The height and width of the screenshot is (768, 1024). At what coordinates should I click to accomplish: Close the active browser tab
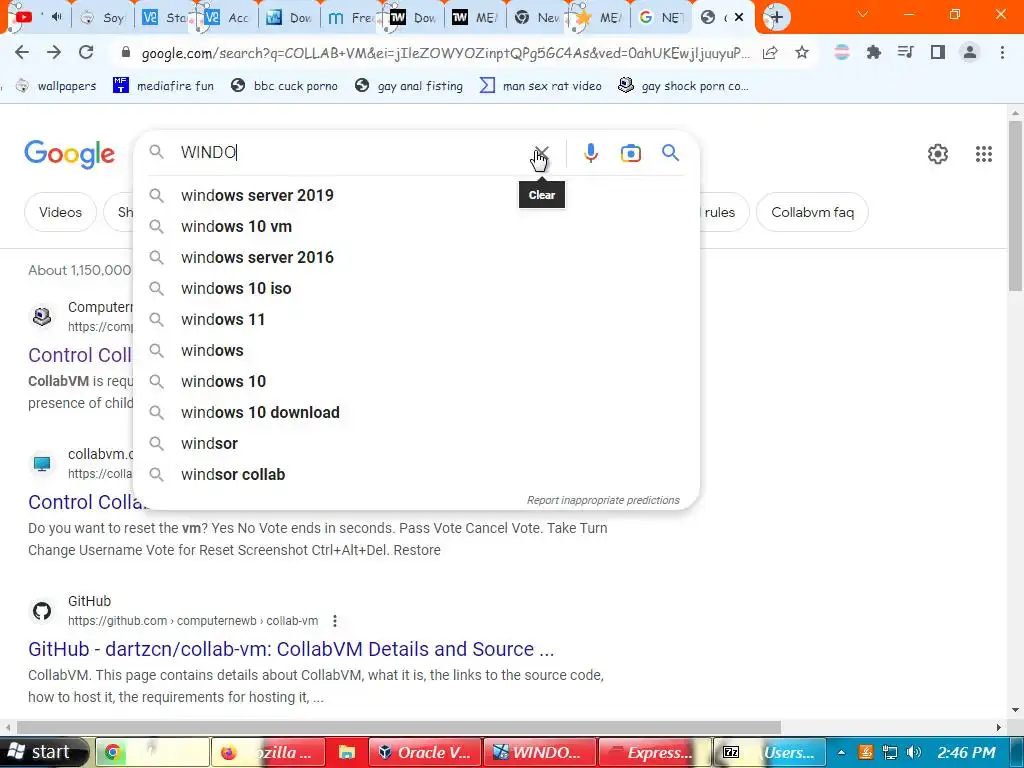click(x=739, y=18)
